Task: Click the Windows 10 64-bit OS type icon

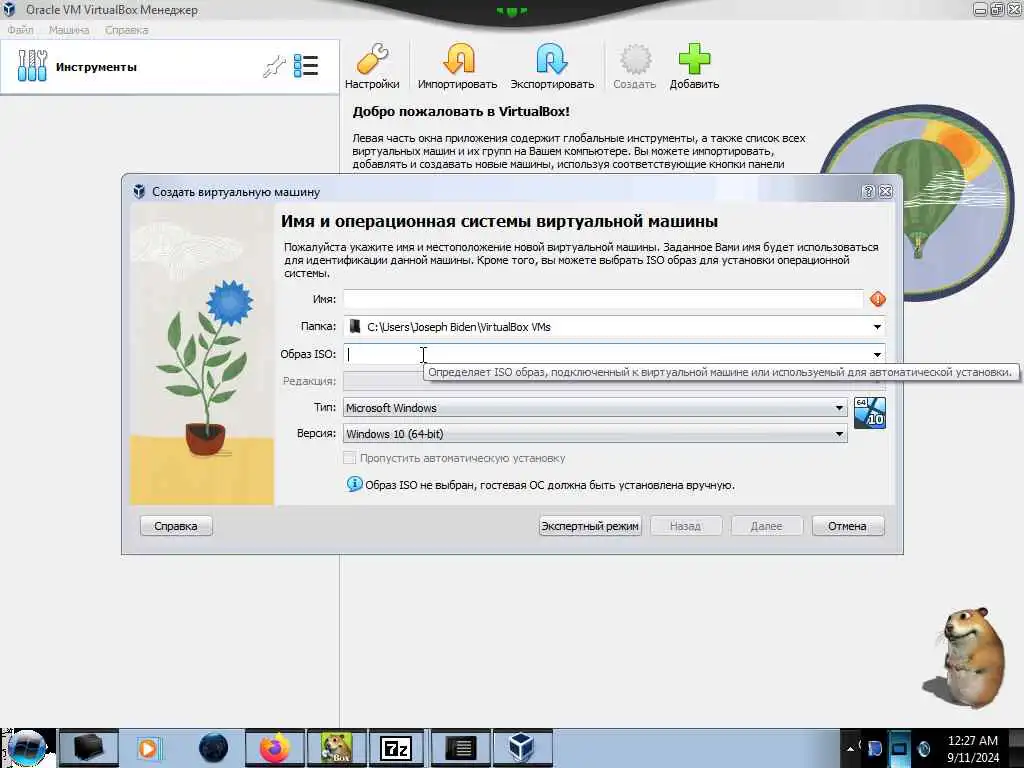Action: click(x=870, y=413)
